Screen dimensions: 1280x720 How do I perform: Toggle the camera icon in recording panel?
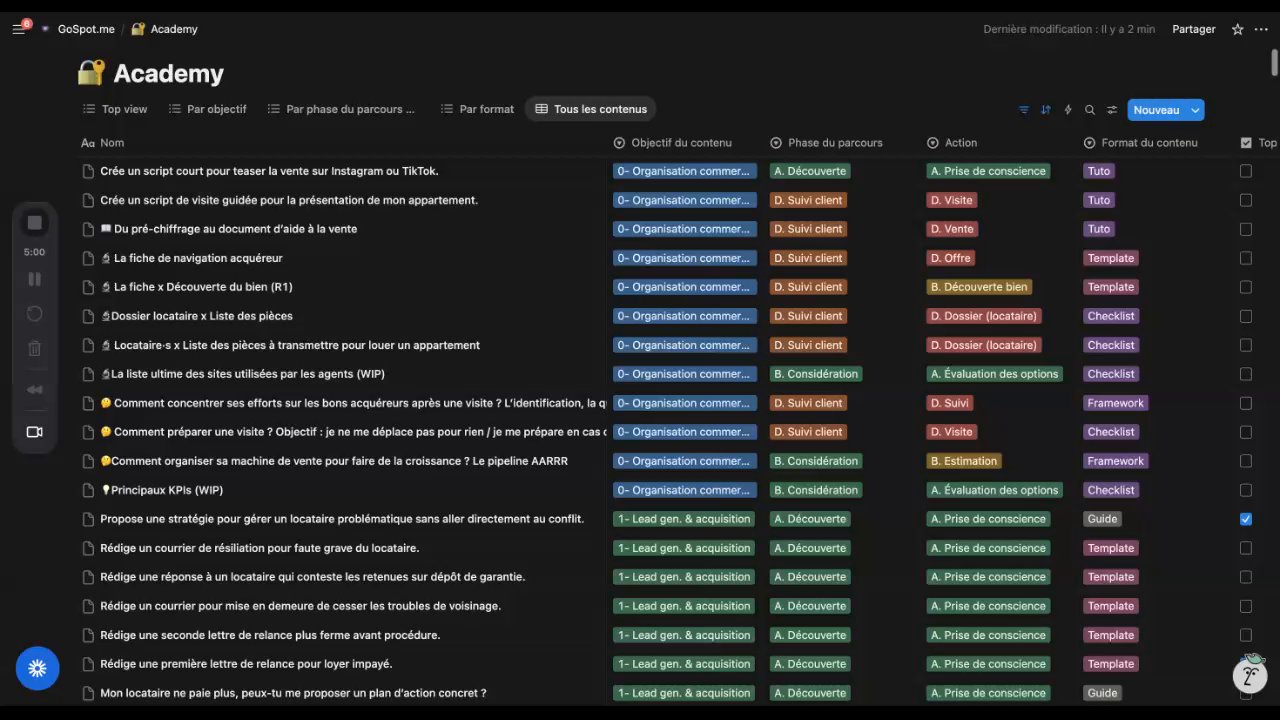click(x=34, y=432)
